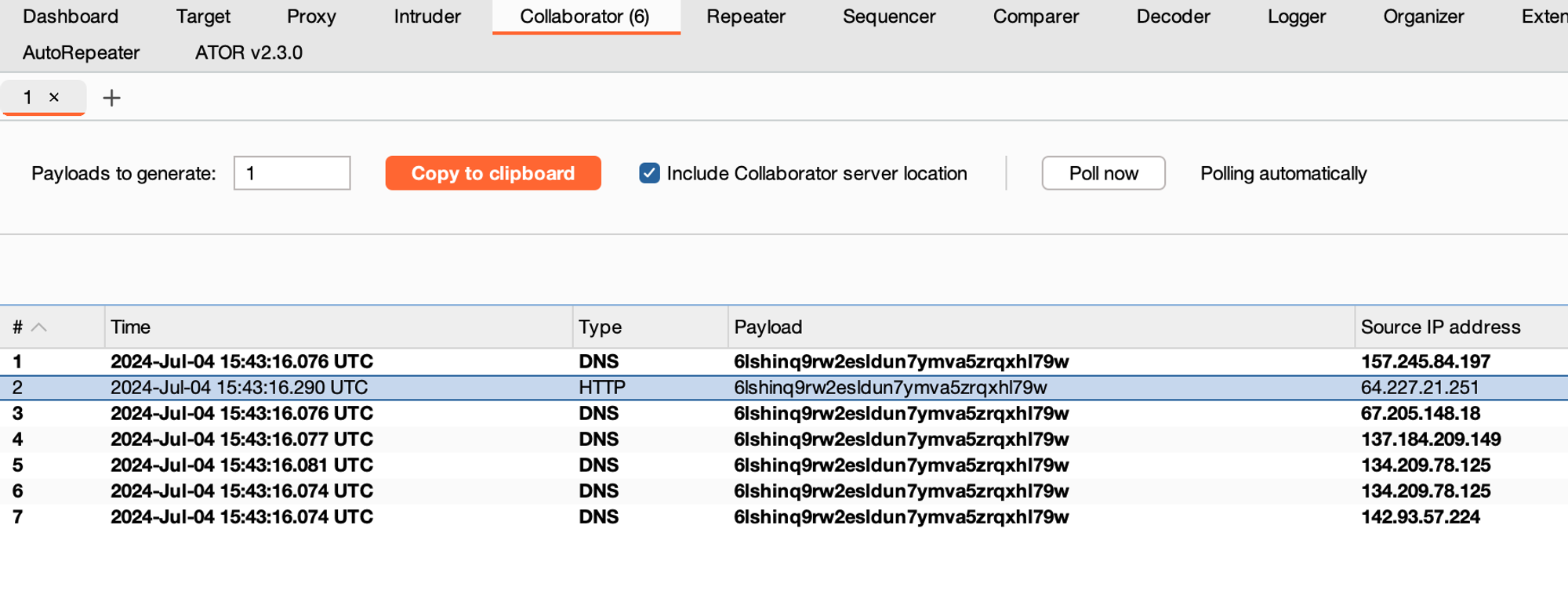Close Collaborator tab 1 with the x

[x=54, y=97]
